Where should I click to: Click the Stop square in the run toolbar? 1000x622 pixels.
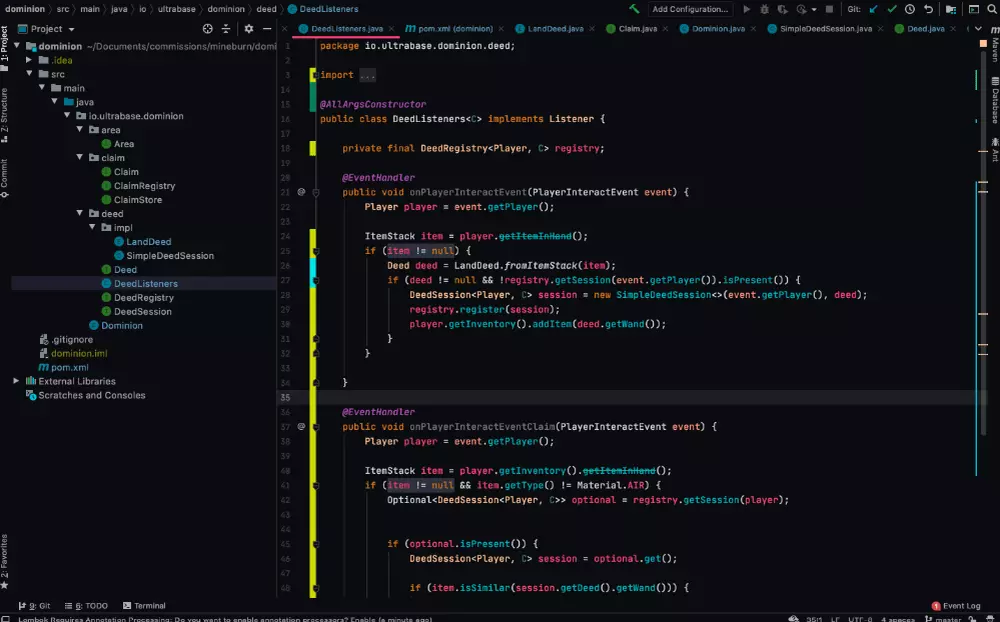[x=829, y=9]
